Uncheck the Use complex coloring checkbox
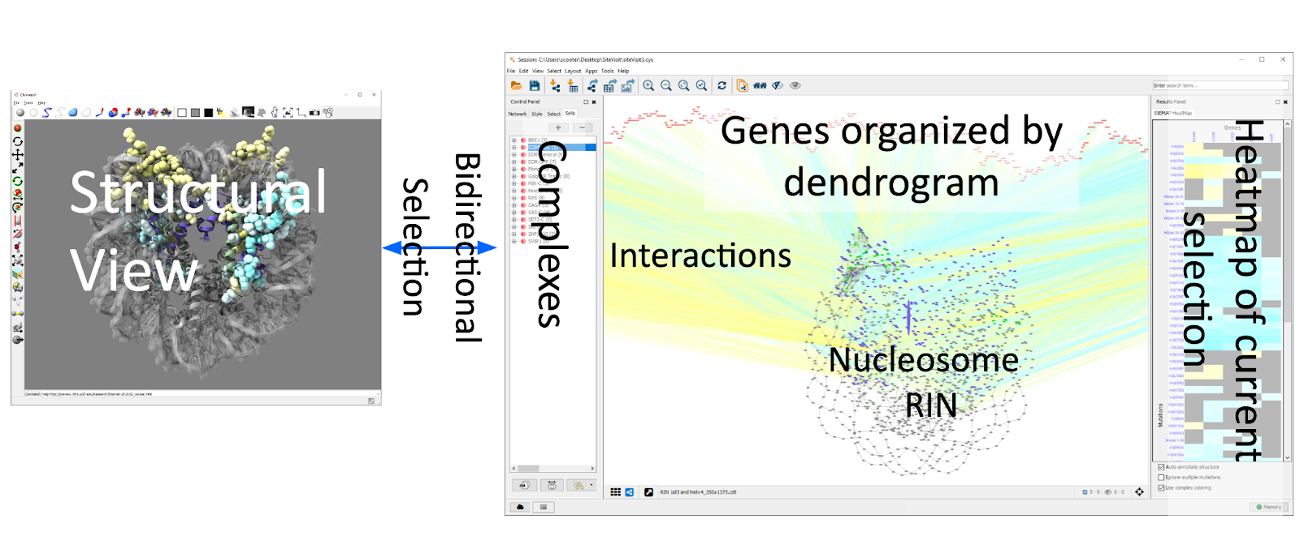The height and width of the screenshot is (537, 1300). (x=1161, y=488)
